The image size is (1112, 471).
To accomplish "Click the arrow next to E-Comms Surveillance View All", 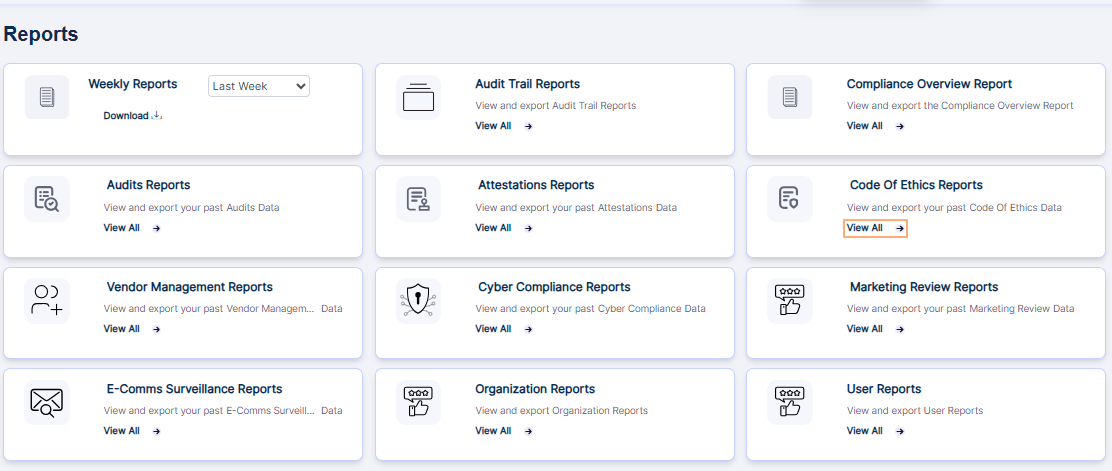I will [157, 431].
